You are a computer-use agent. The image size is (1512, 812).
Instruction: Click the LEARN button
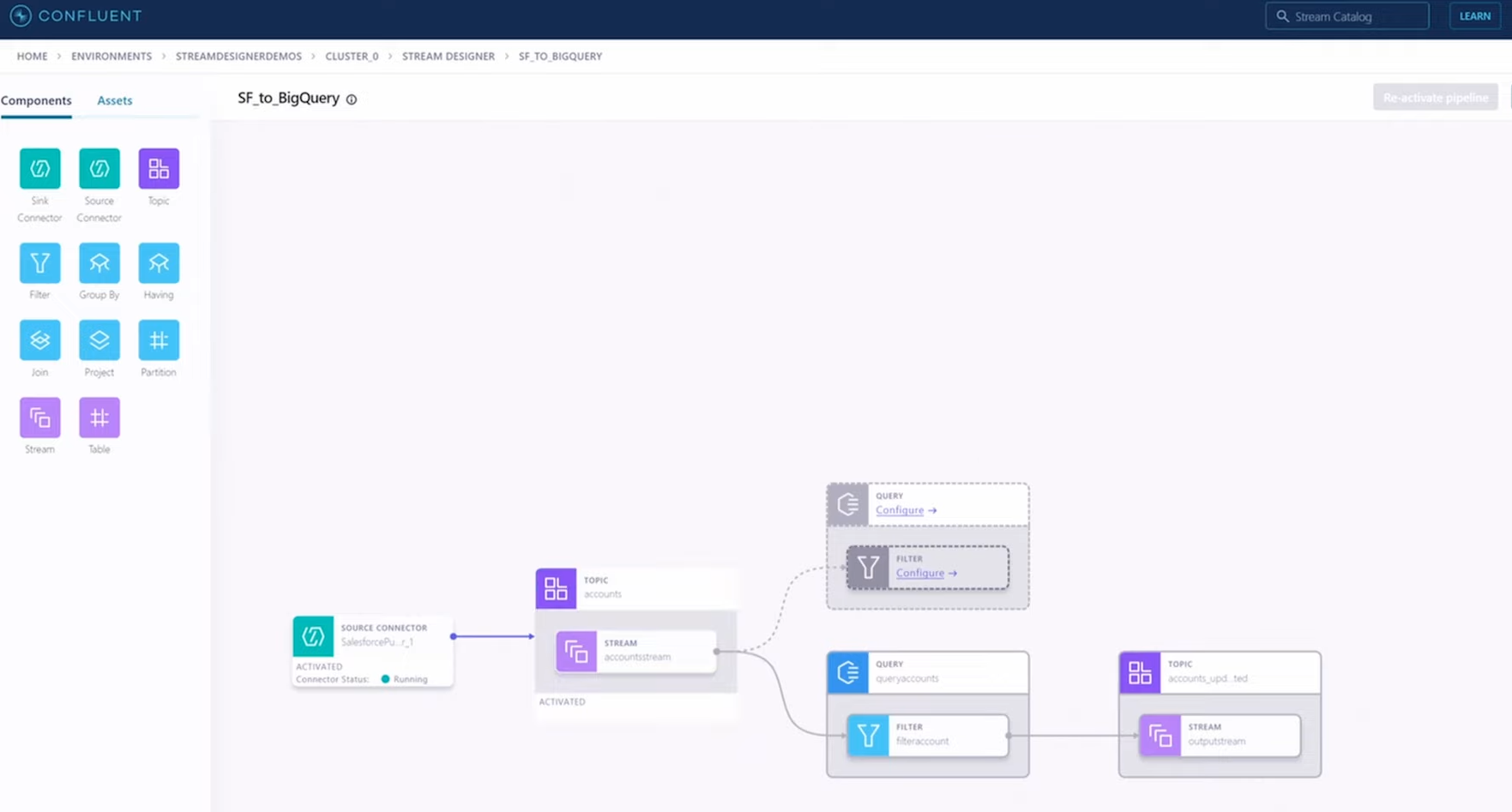(1475, 16)
